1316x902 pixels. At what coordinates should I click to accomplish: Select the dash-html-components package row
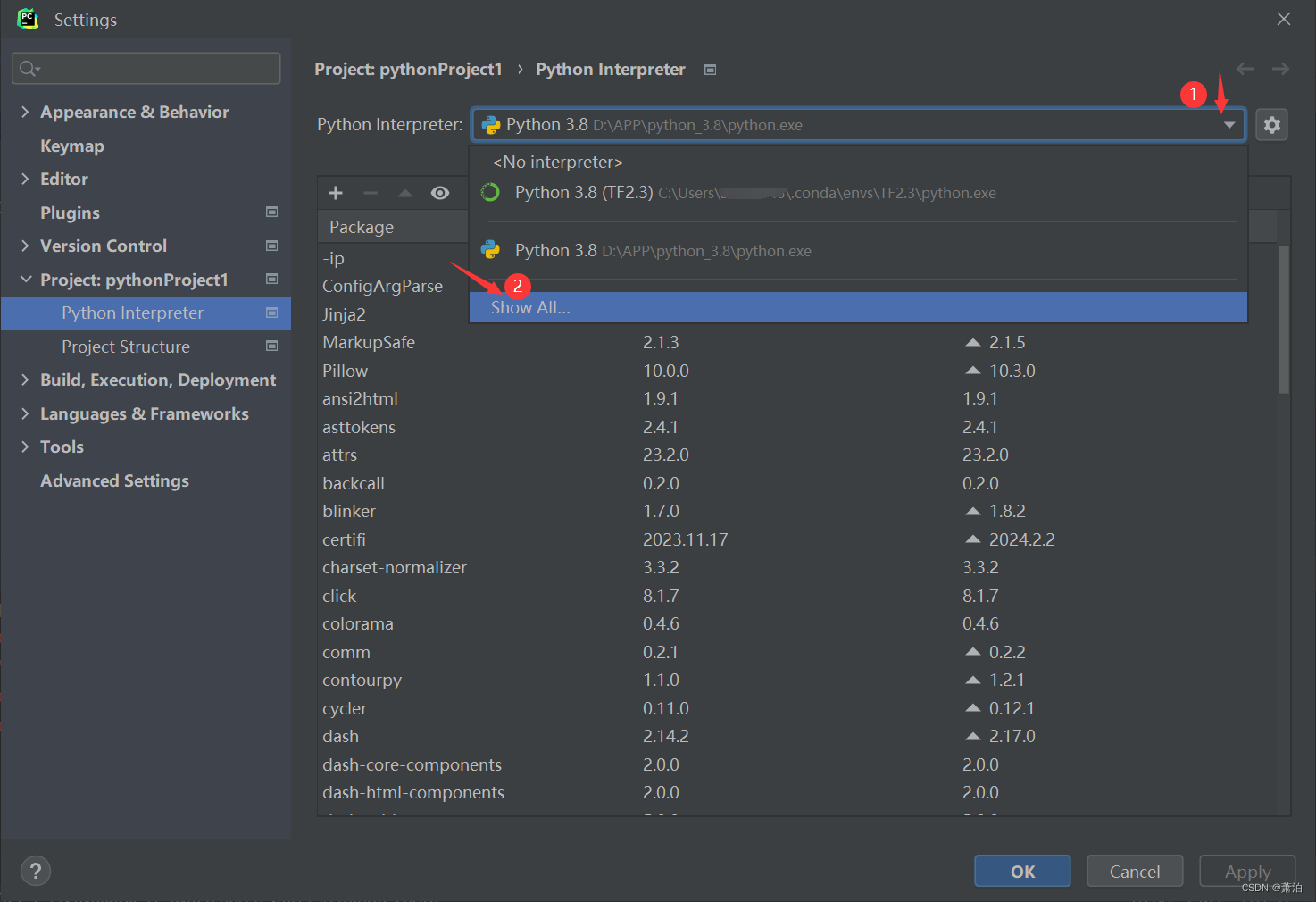point(797,792)
